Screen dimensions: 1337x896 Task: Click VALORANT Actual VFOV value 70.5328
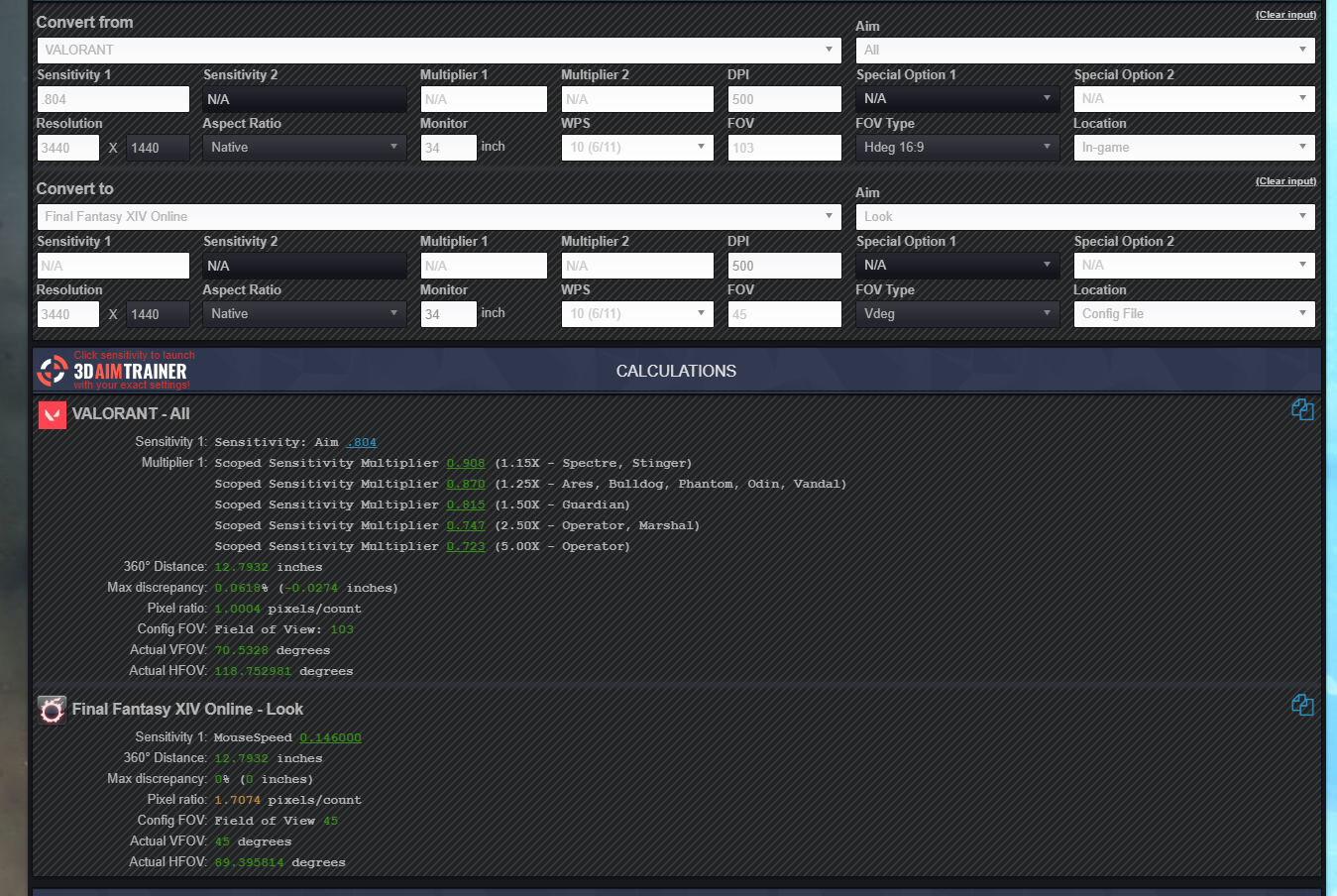click(x=241, y=650)
